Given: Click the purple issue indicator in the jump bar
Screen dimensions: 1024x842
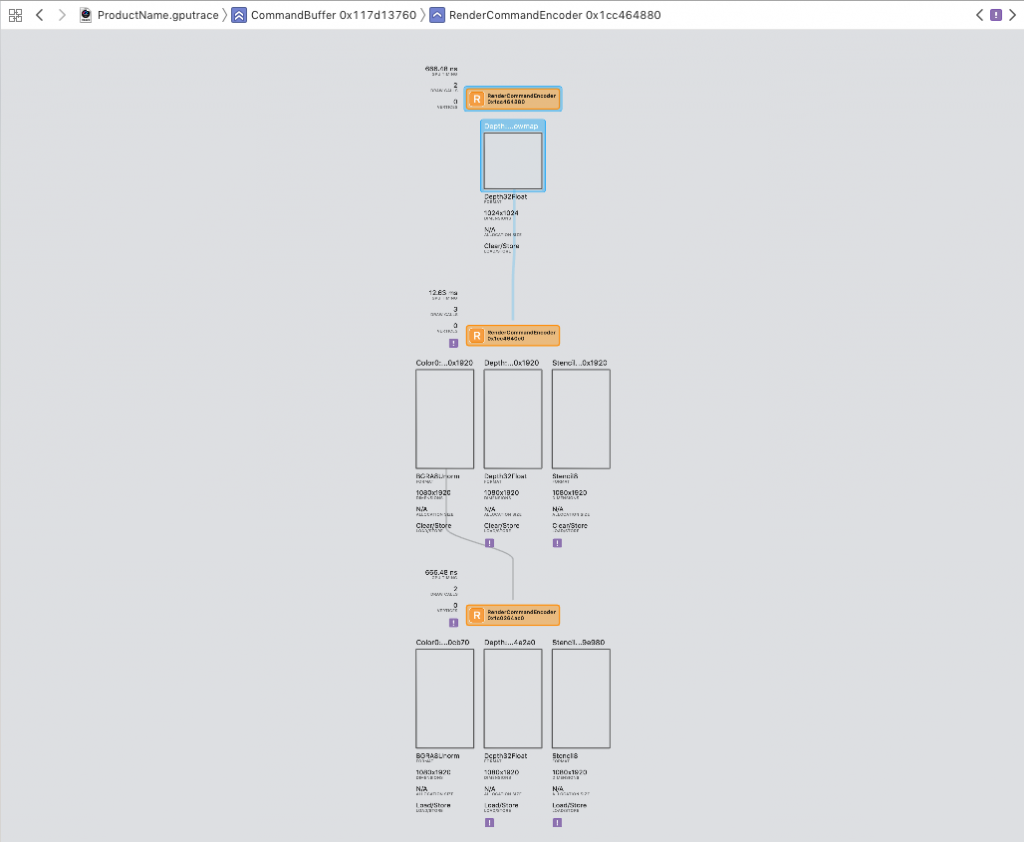Looking at the screenshot, I should (x=995, y=15).
